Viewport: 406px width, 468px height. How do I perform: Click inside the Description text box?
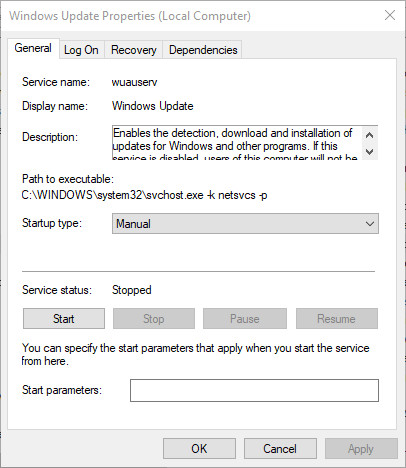237,143
